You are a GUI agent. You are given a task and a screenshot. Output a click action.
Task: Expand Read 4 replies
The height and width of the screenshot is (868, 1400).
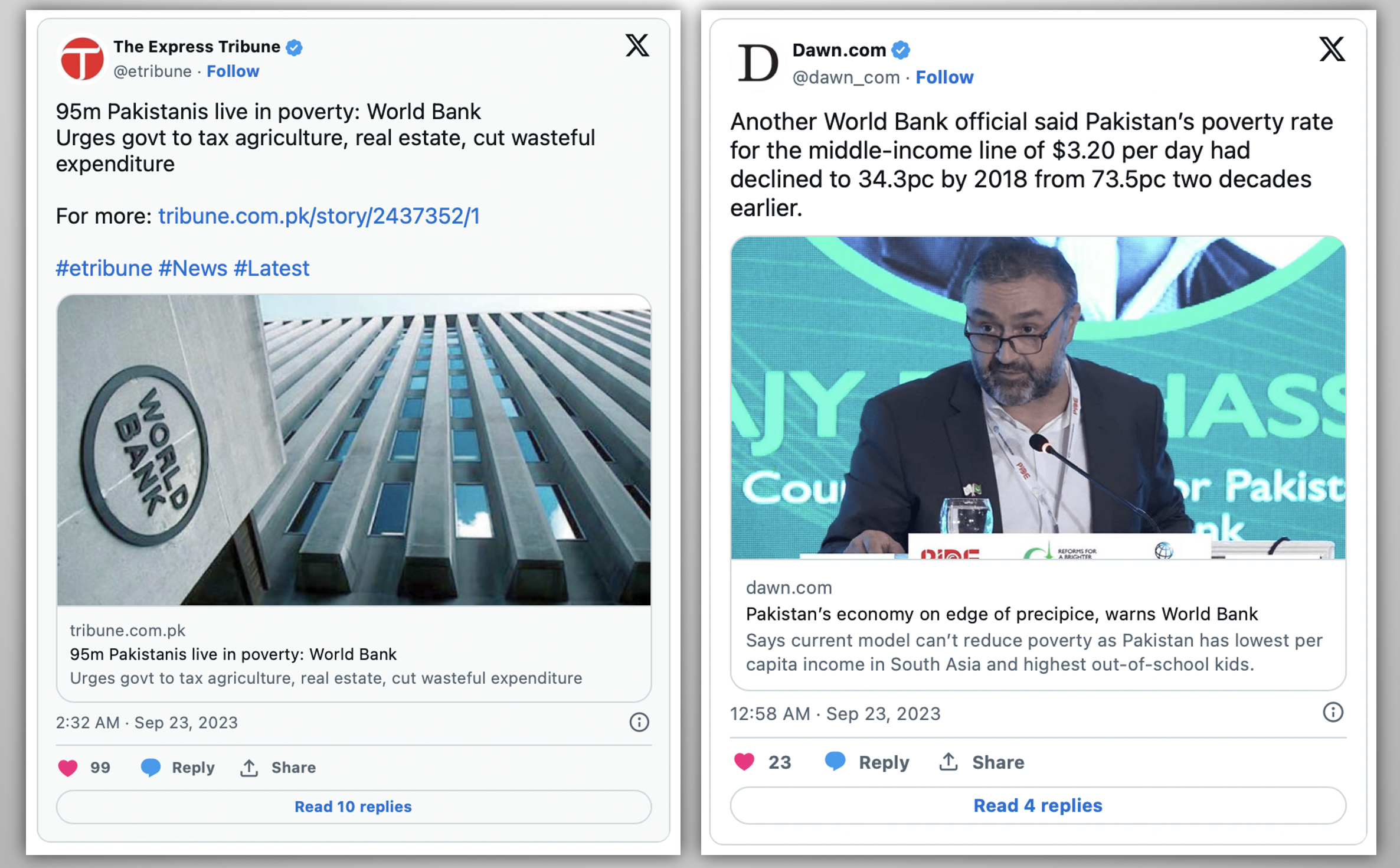click(1038, 805)
